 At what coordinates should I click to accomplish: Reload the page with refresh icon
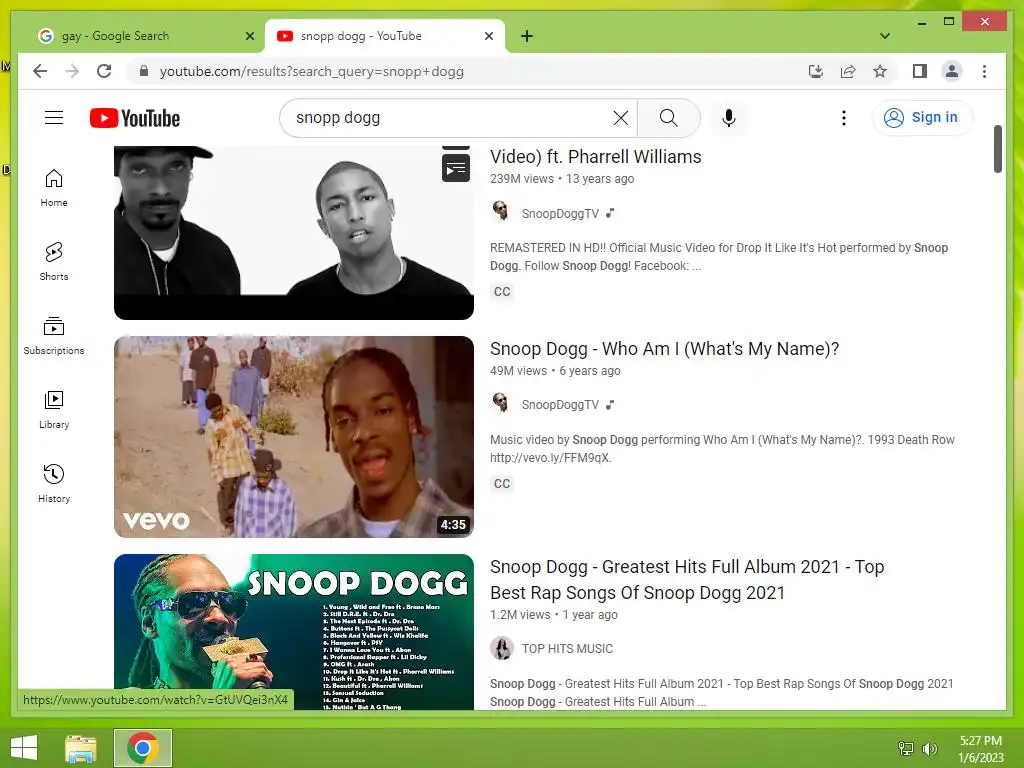click(104, 71)
